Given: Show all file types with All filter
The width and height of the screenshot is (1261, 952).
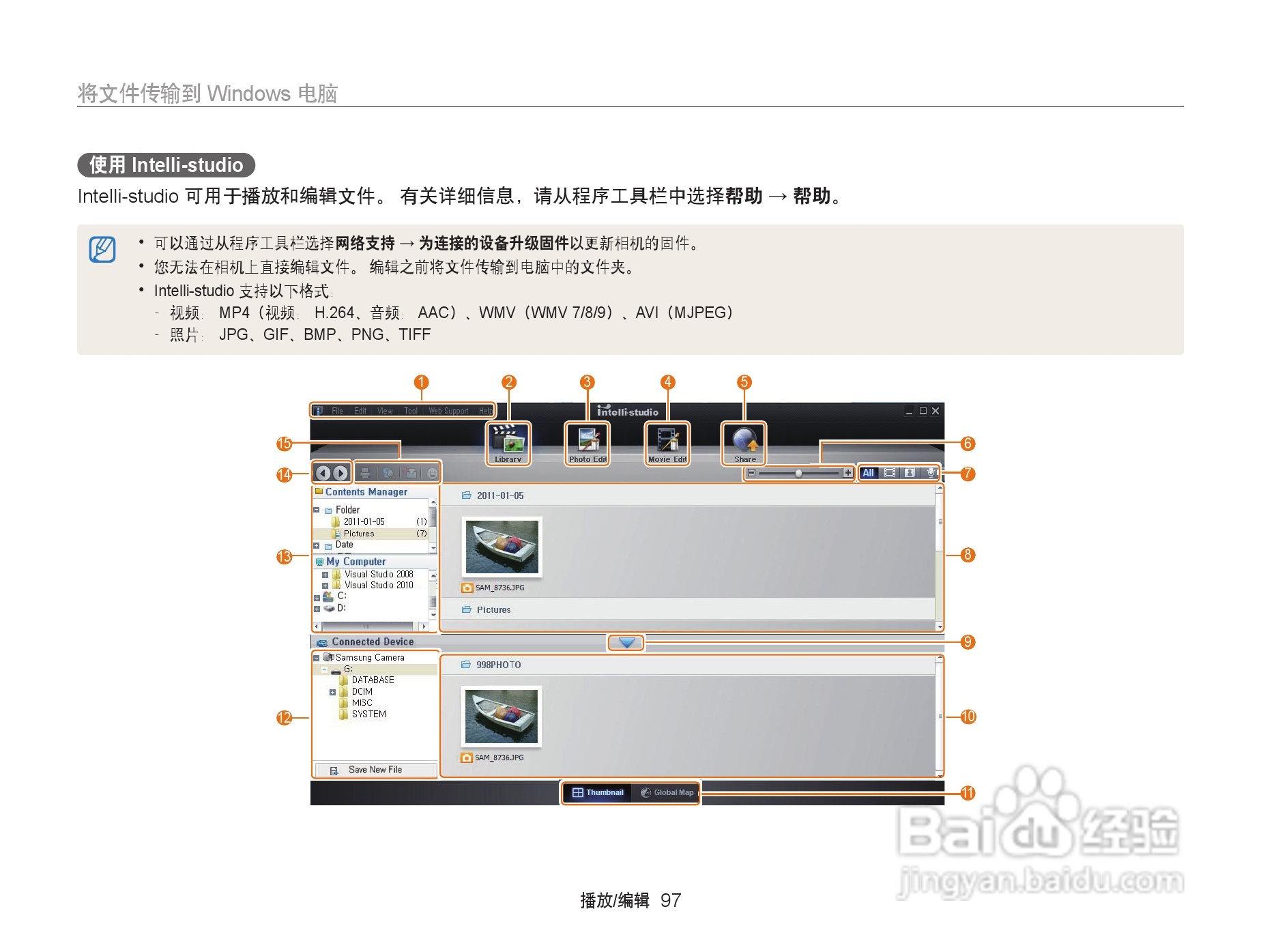Looking at the screenshot, I should point(868,473).
